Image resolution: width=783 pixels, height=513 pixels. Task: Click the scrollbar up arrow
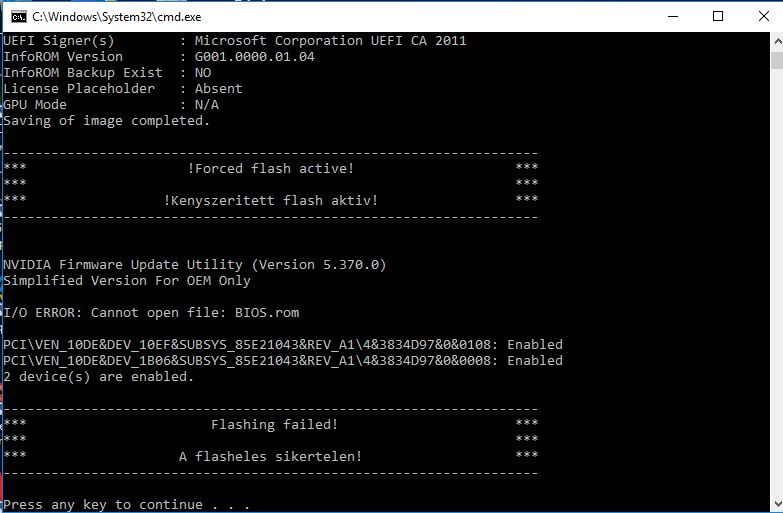click(x=777, y=41)
